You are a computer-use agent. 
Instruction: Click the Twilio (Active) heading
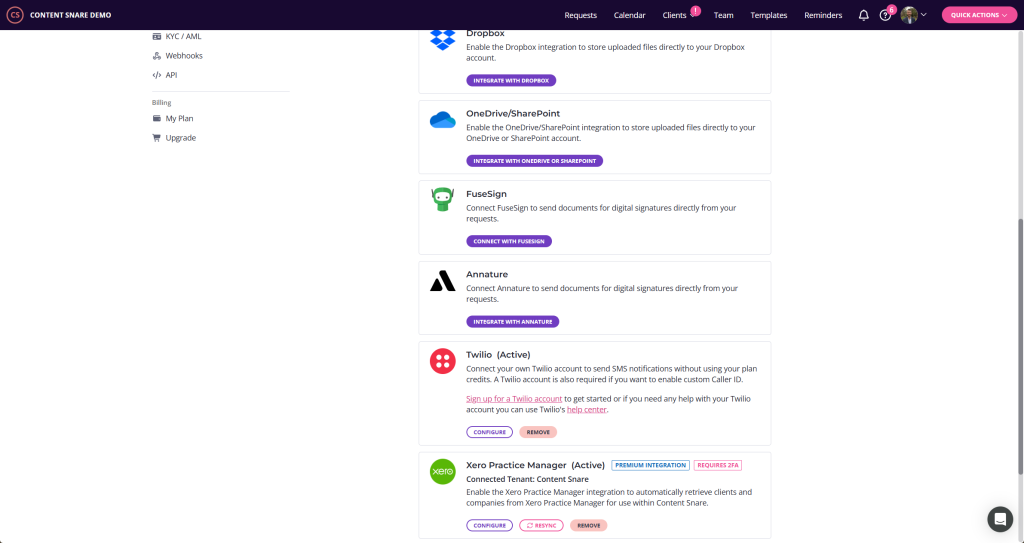click(x=498, y=355)
